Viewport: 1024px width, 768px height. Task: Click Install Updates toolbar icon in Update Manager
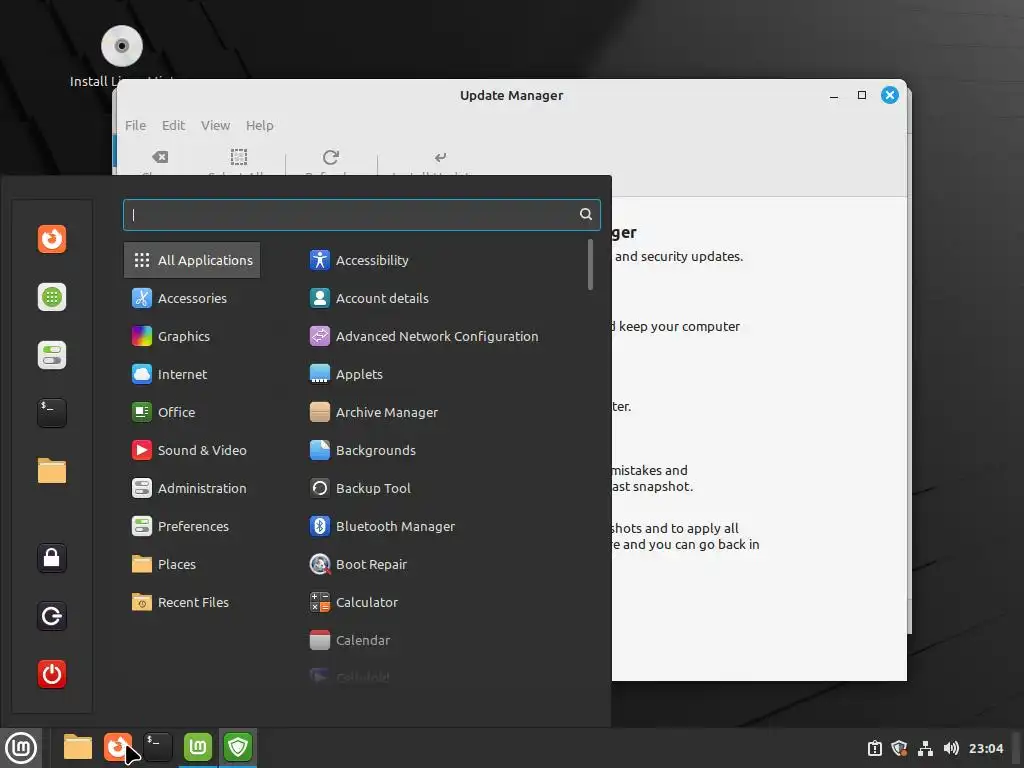pos(440,157)
